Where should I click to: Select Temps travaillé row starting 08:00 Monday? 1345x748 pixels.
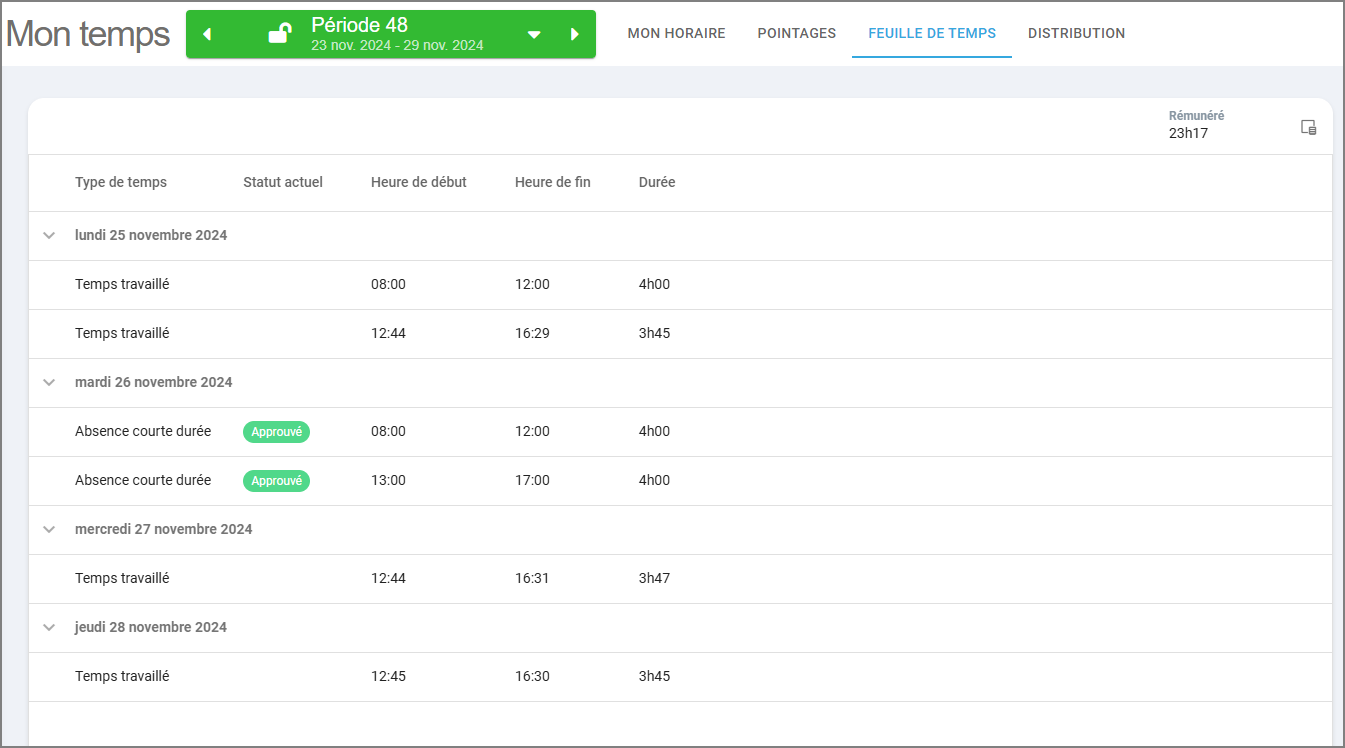pyautogui.click(x=680, y=285)
